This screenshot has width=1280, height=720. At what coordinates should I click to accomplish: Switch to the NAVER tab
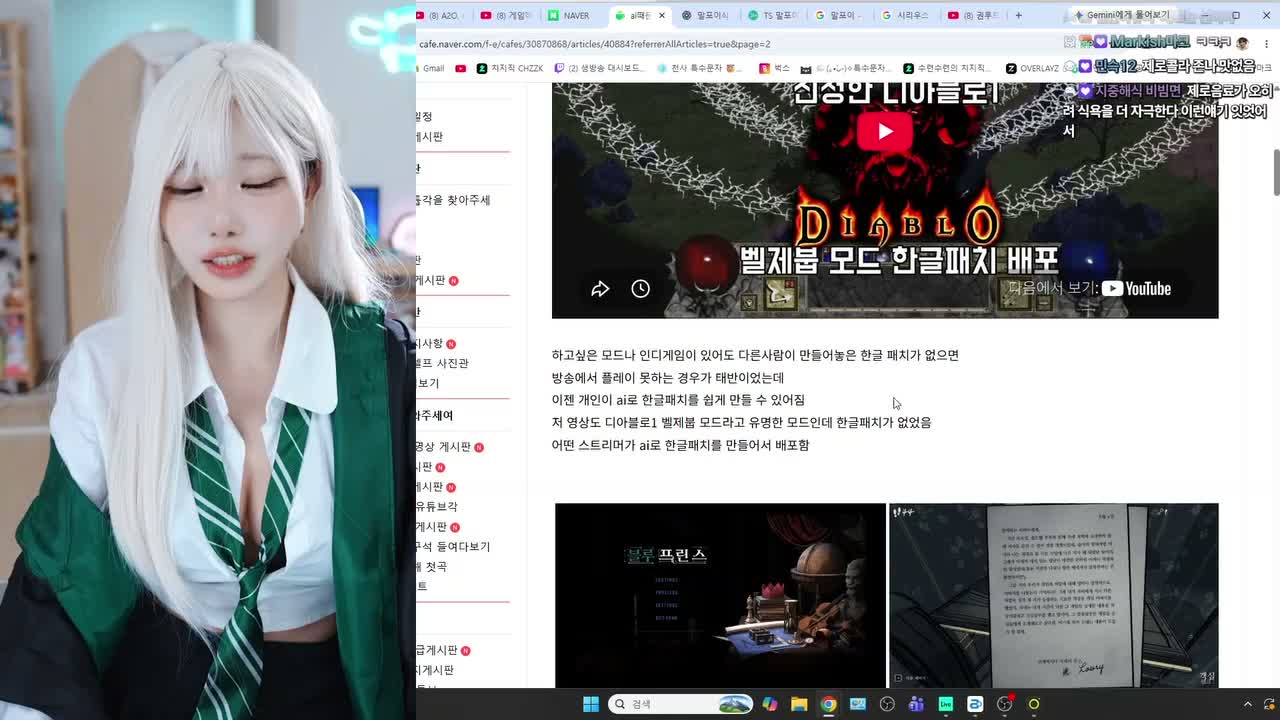568,15
